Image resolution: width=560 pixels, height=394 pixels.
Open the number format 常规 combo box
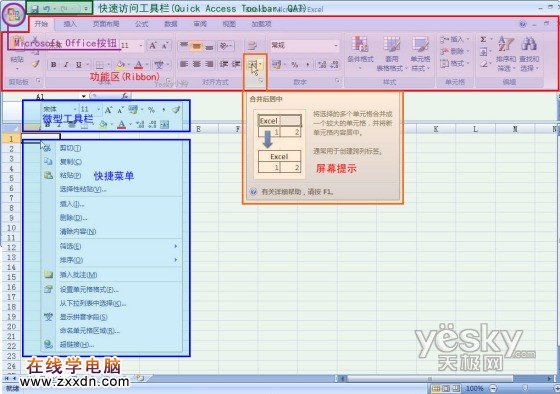(x=304, y=45)
